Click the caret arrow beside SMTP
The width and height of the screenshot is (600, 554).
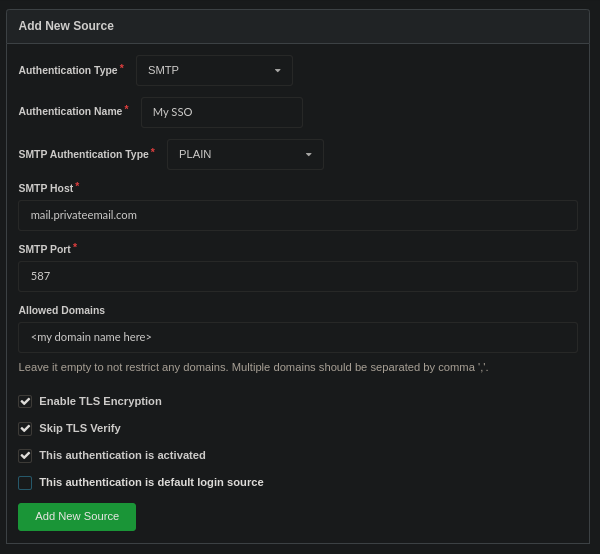coord(278,70)
